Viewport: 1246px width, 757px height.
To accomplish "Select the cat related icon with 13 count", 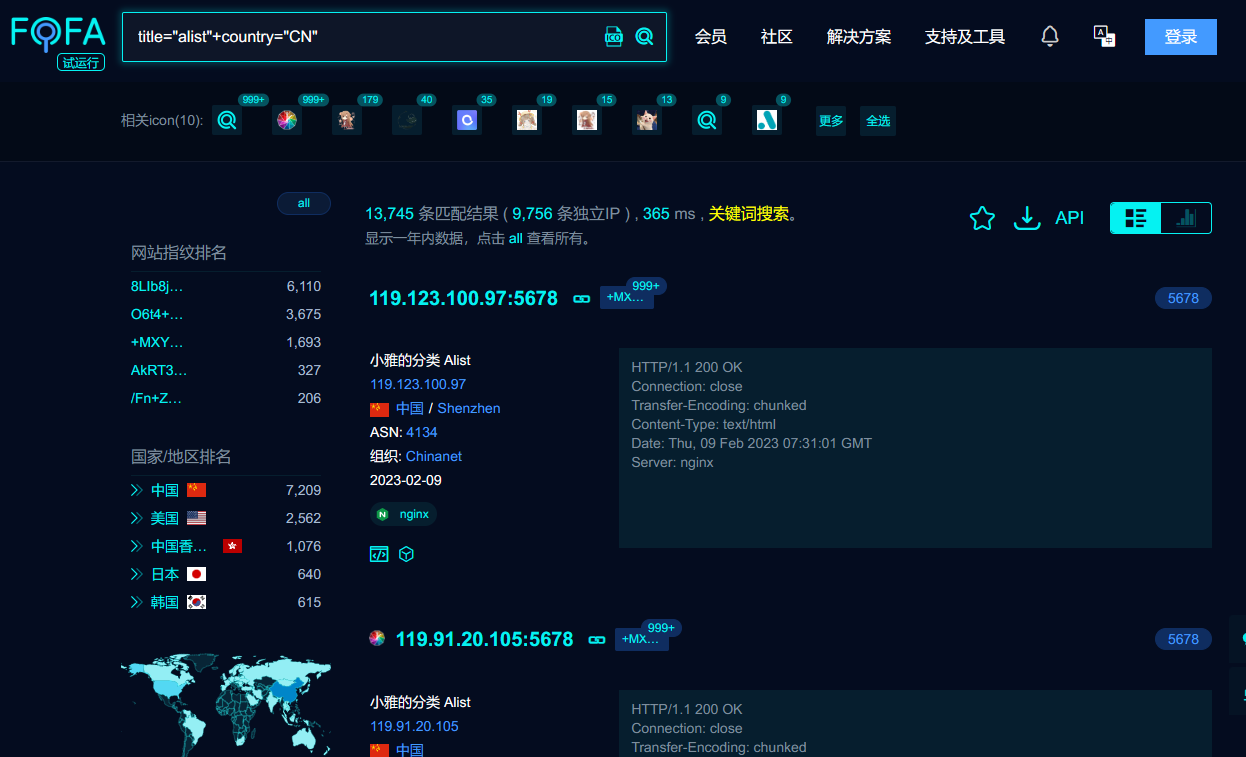I will [647, 120].
